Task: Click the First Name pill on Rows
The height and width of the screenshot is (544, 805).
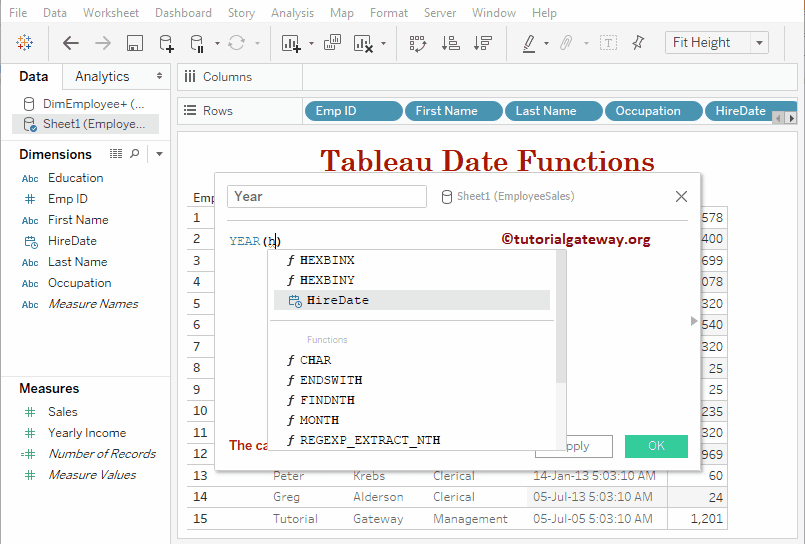Action: [x=453, y=111]
